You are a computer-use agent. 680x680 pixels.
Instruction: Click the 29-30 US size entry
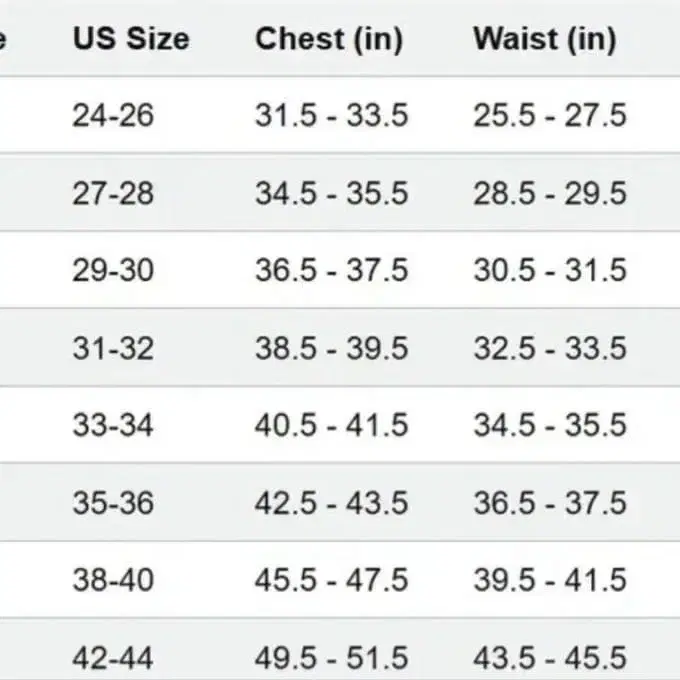[113, 270]
